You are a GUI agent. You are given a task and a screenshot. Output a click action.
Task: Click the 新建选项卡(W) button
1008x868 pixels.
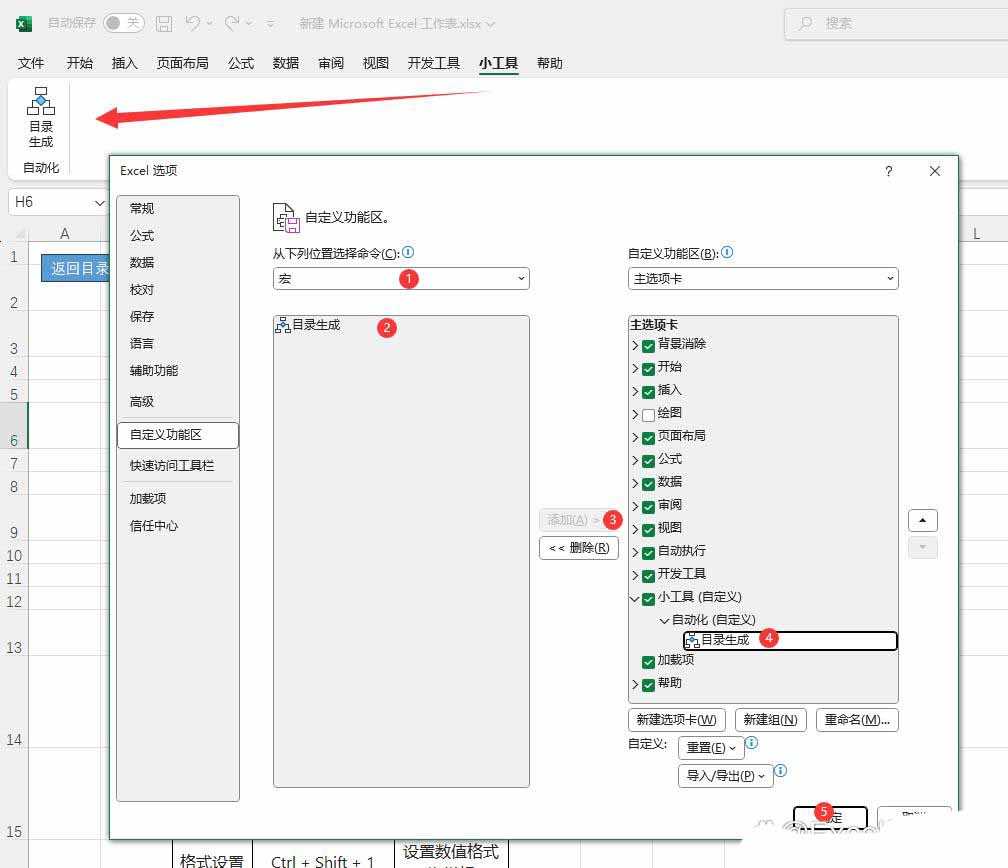[677, 720]
